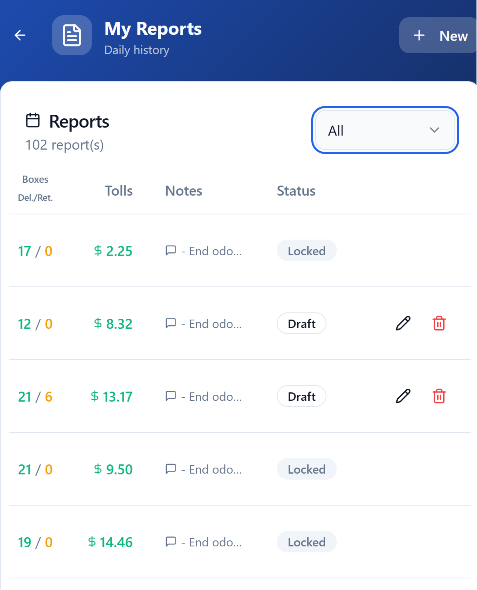Delete the $ 13.17 draft report
The image size is (477, 590).
(439, 396)
